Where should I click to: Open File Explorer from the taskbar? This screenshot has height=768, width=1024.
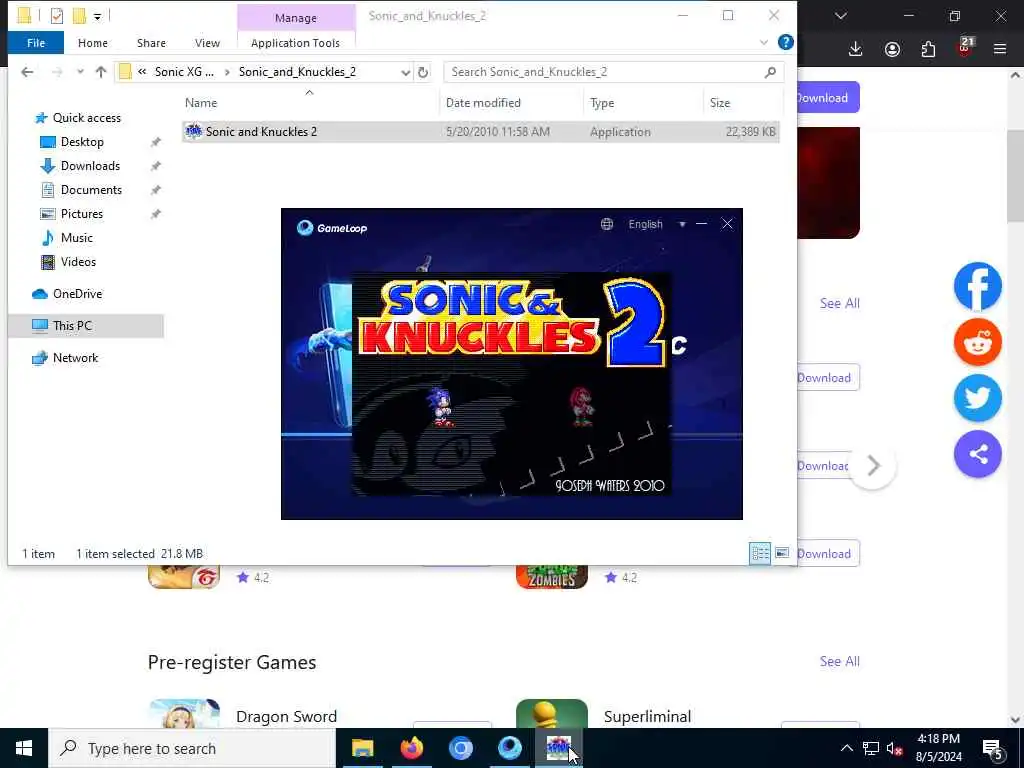click(362, 748)
